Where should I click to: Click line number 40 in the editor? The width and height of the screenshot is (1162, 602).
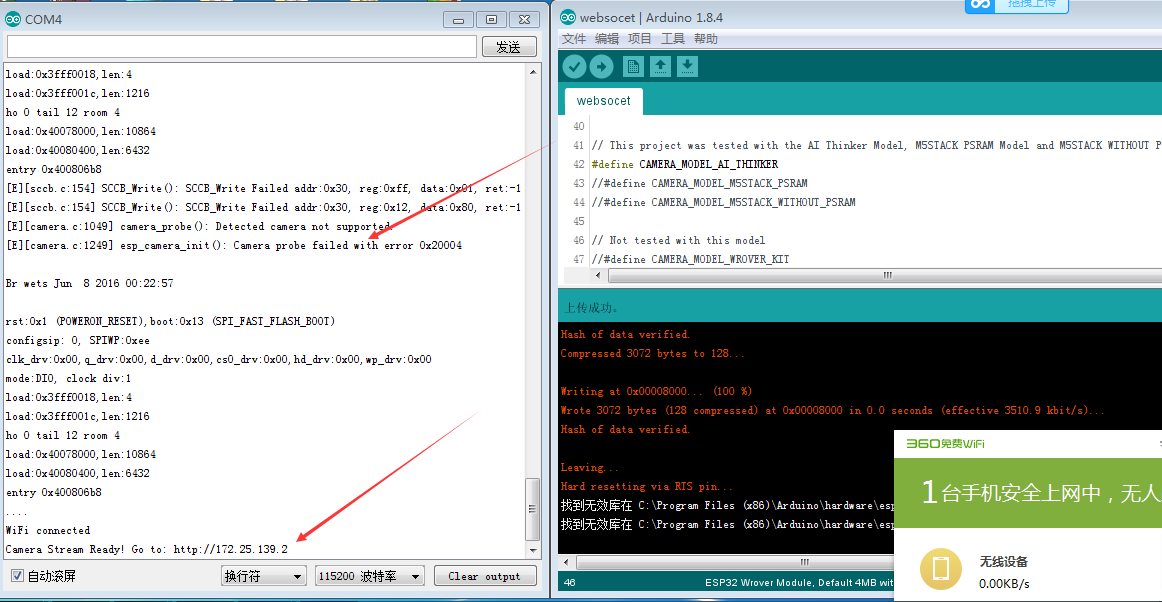pyautogui.click(x=578, y=126)
